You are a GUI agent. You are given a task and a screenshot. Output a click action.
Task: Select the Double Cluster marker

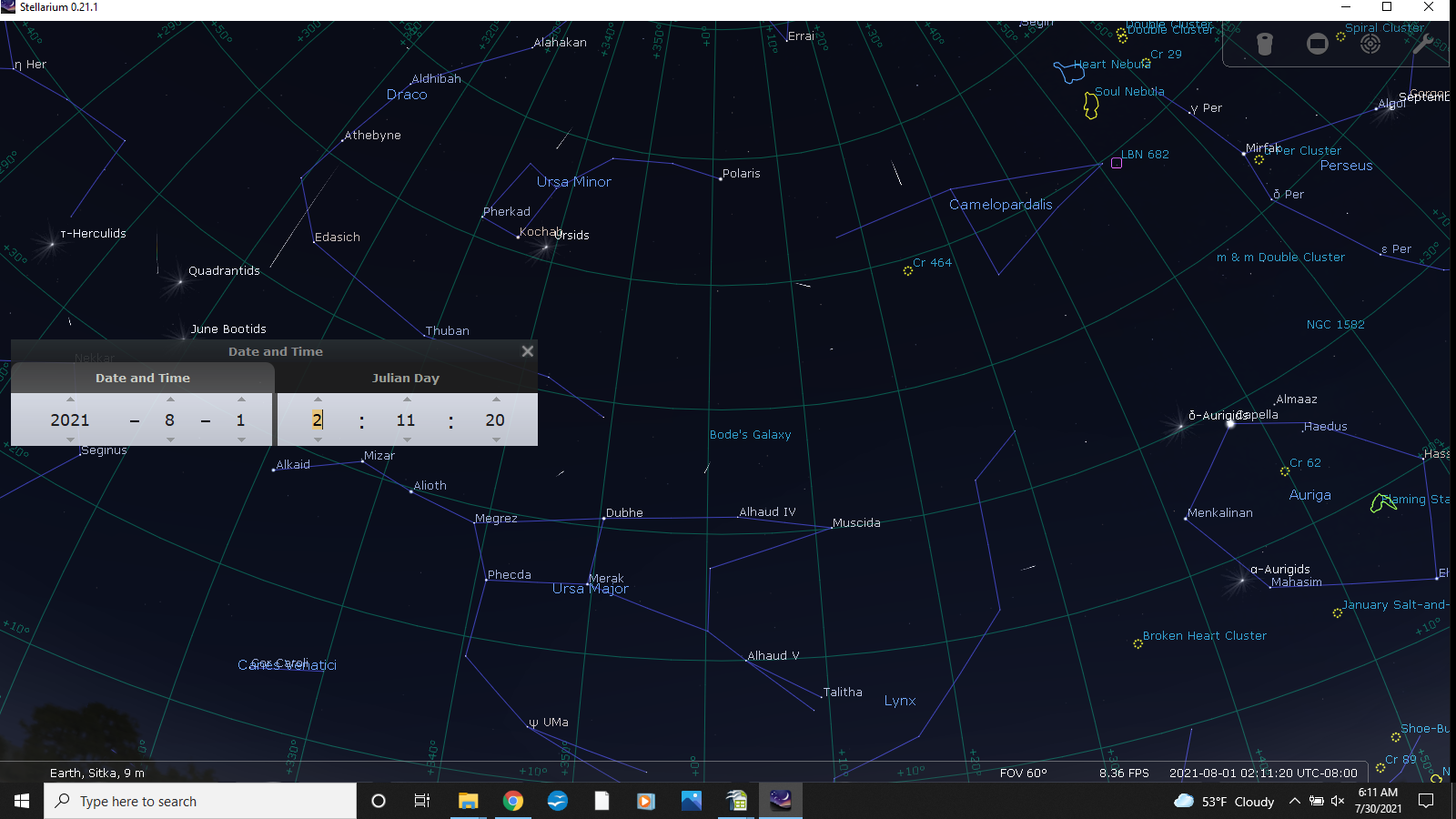(1121, 35)
